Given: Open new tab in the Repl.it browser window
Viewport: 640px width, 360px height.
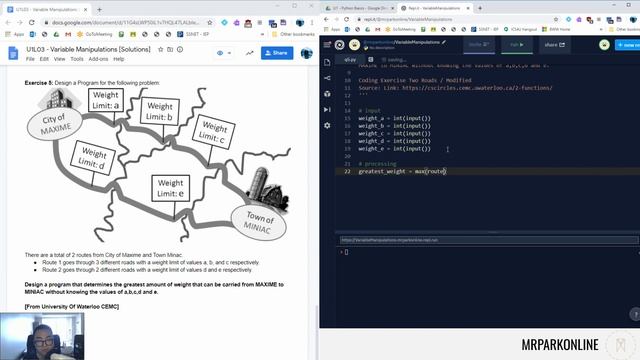Looking at the screenshot, I should (x=480, y=8).
